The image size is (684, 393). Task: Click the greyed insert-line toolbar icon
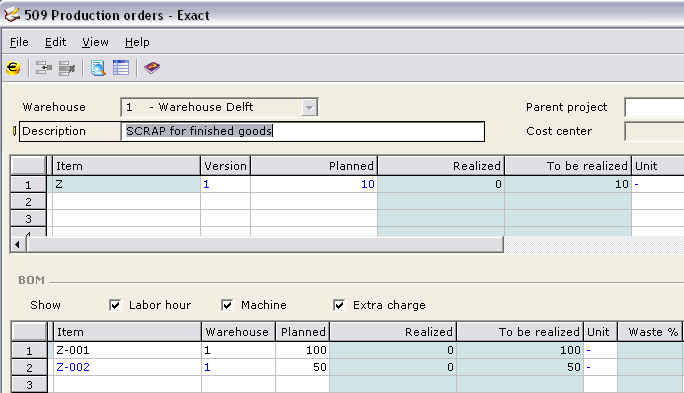43,68
